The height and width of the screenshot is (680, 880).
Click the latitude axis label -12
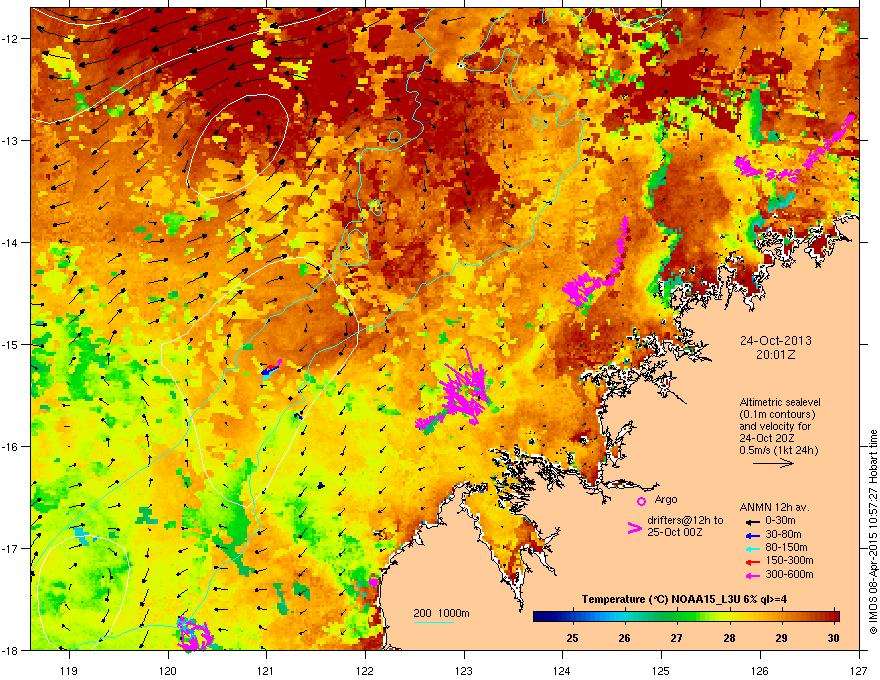click(x=11, y=38)
